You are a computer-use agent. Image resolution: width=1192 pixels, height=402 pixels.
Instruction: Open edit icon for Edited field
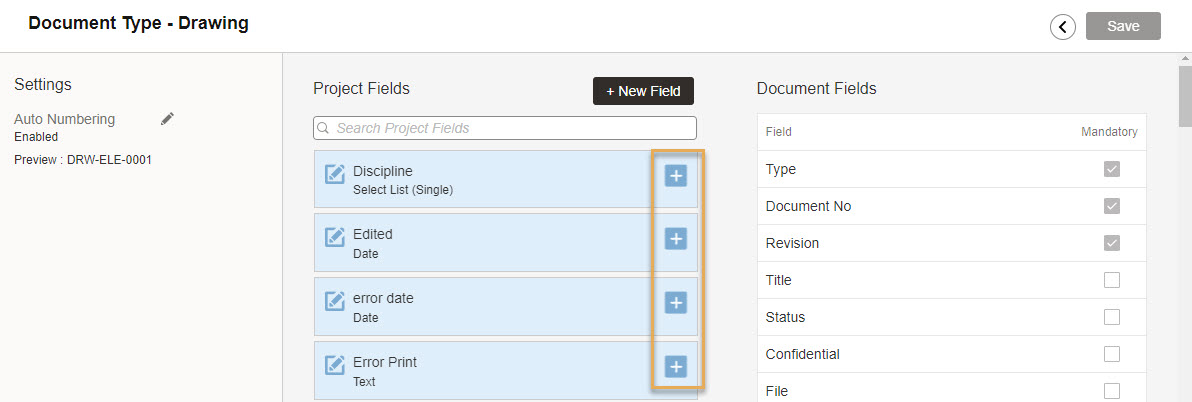[334, 237]
